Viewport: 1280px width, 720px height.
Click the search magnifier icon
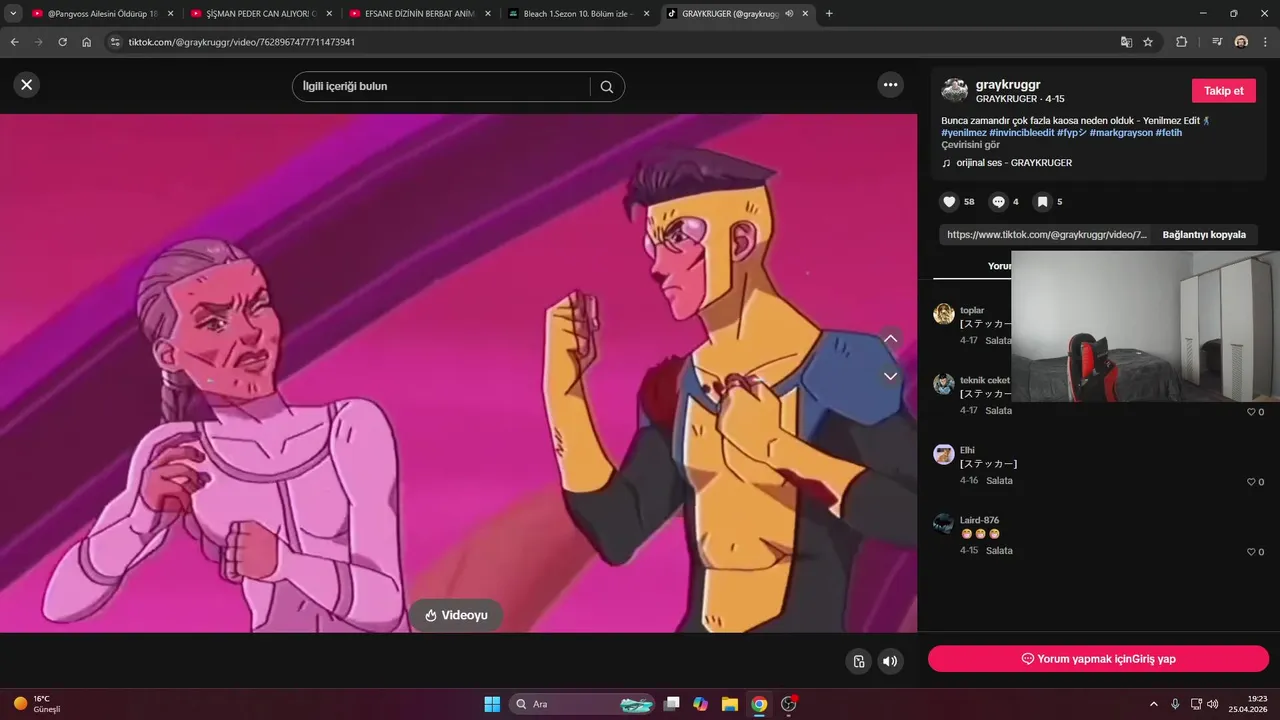point(607,87)
